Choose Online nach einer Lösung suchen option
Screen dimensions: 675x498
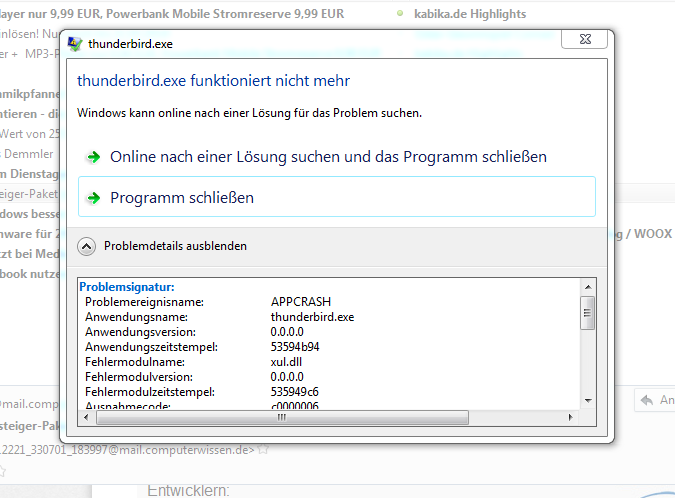click(337, 157)
